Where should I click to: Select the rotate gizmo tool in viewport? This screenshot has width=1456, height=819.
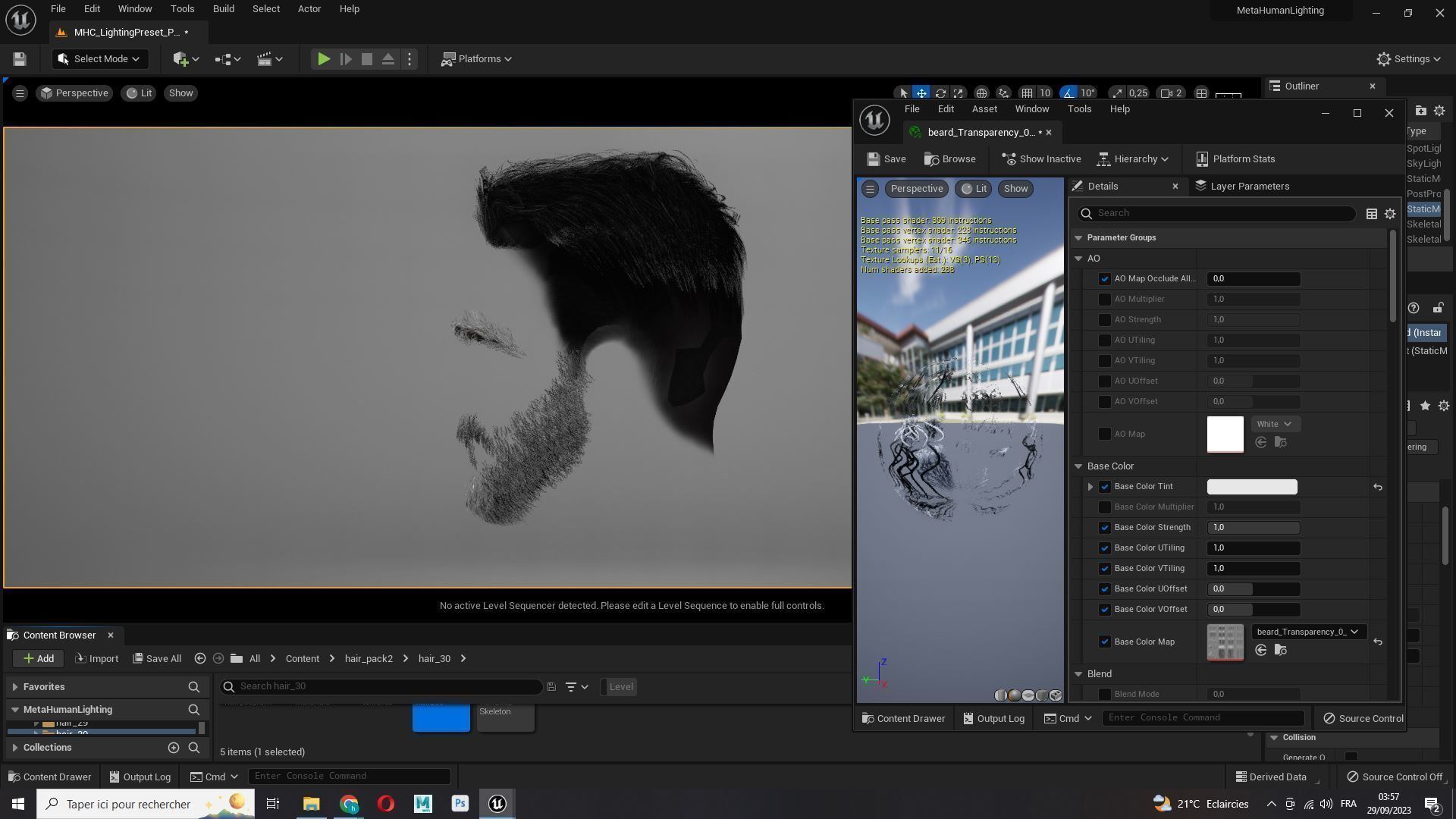tap(940, 93)
